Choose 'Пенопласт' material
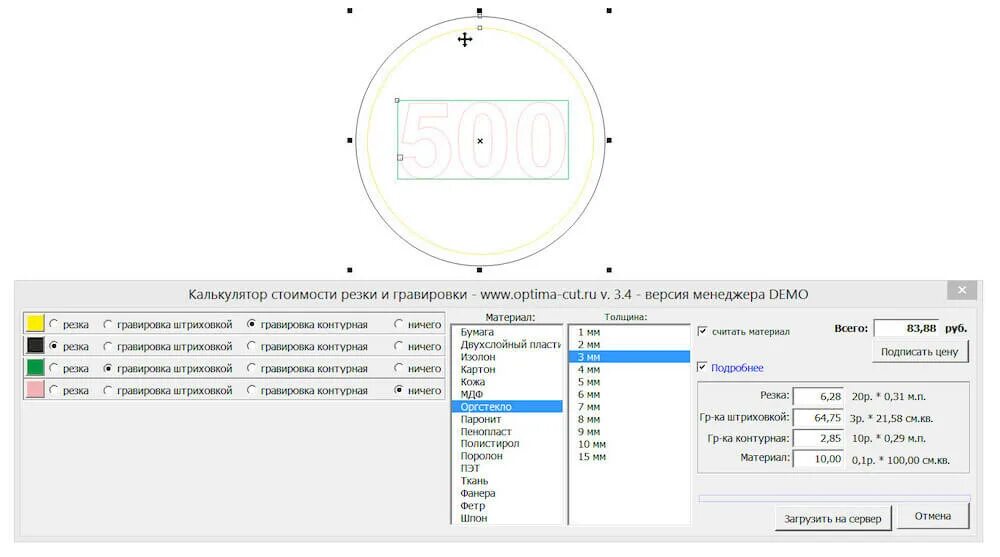Screen dimensions: 1000x557 click(x=507, y=431)
